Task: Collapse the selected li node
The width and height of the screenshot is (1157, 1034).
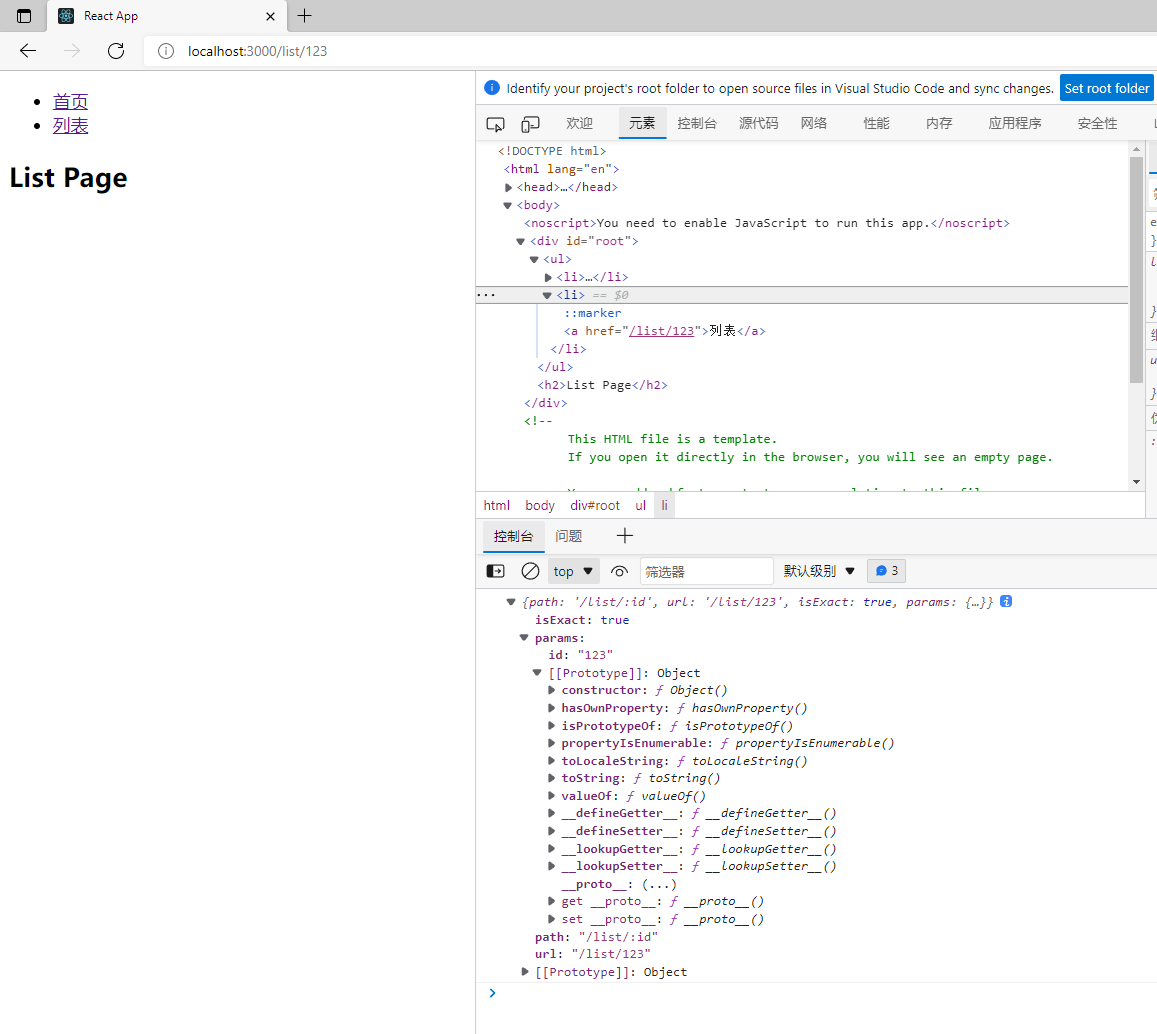Action: coord(548,295)
